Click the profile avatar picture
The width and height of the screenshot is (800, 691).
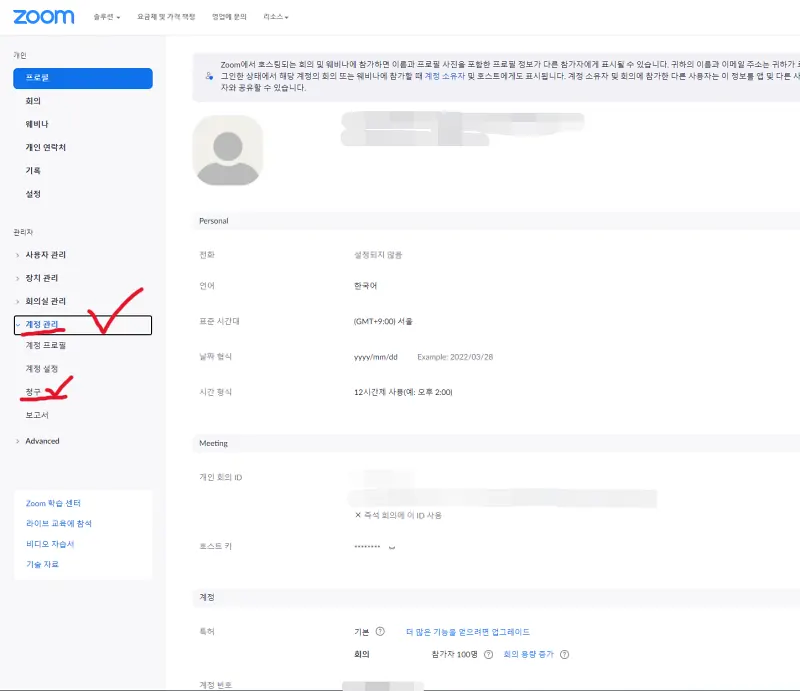[228, 150]
